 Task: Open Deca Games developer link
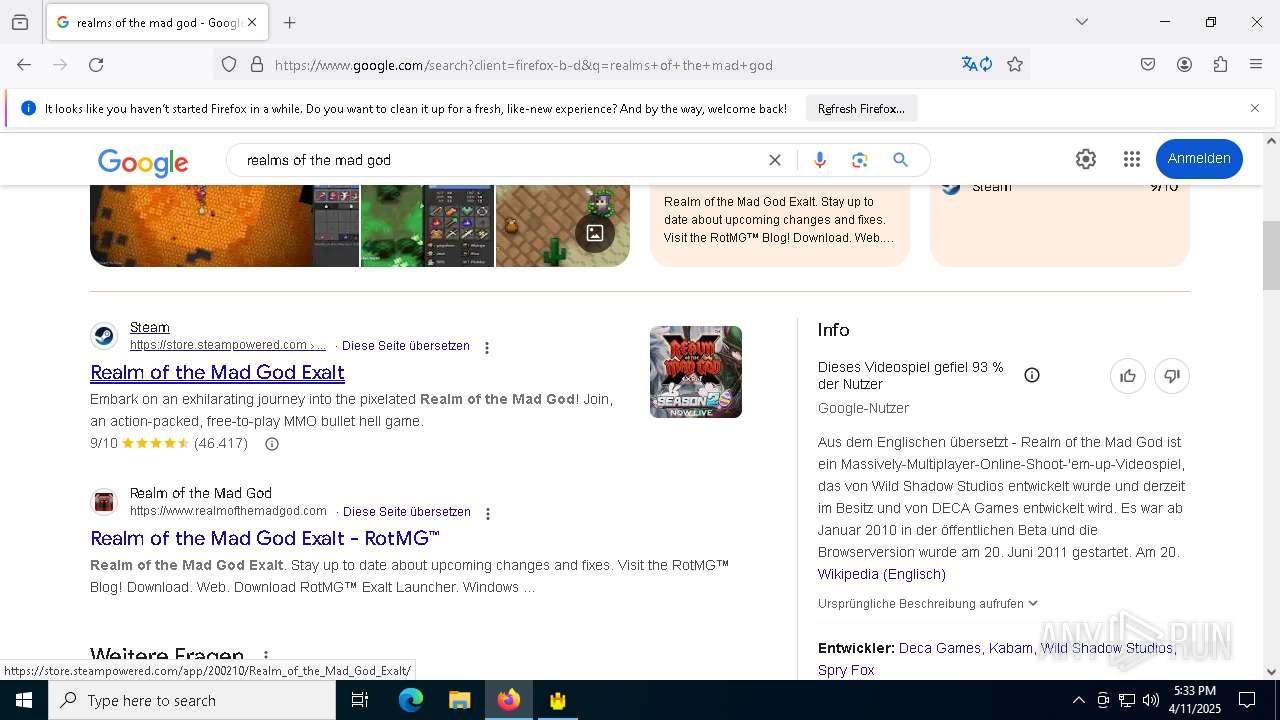(940, 648)
